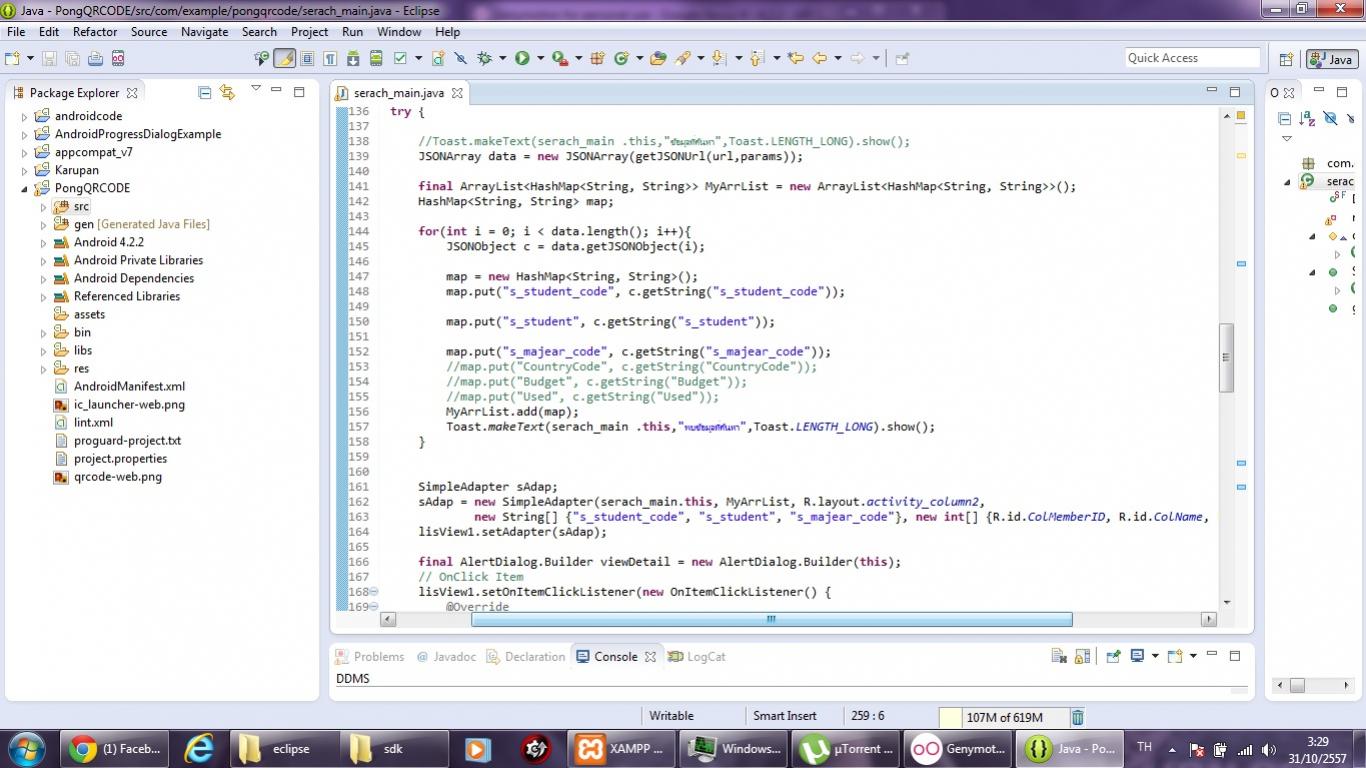Select the Java perspective button
The width and height of the screenshot is (1366, 768).
[x=1331, y=59]
